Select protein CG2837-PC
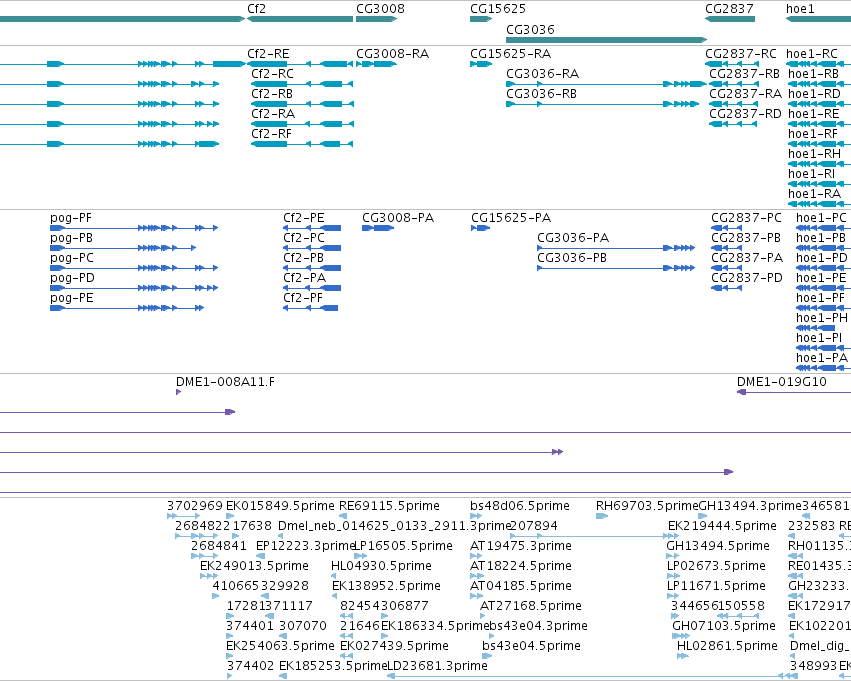This screenshot has height=681, width=851. 727,228
